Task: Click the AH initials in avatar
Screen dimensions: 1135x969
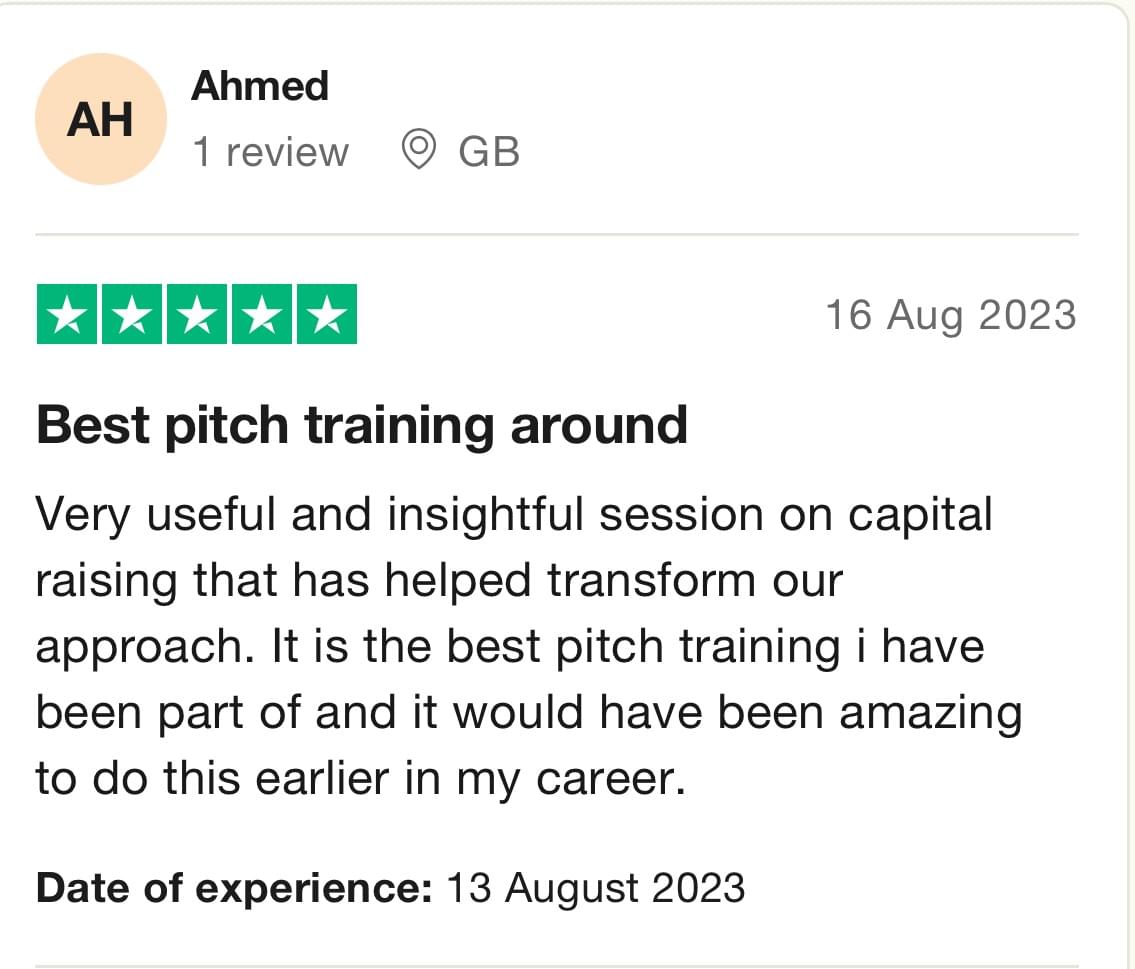Action: pos(100,119)
